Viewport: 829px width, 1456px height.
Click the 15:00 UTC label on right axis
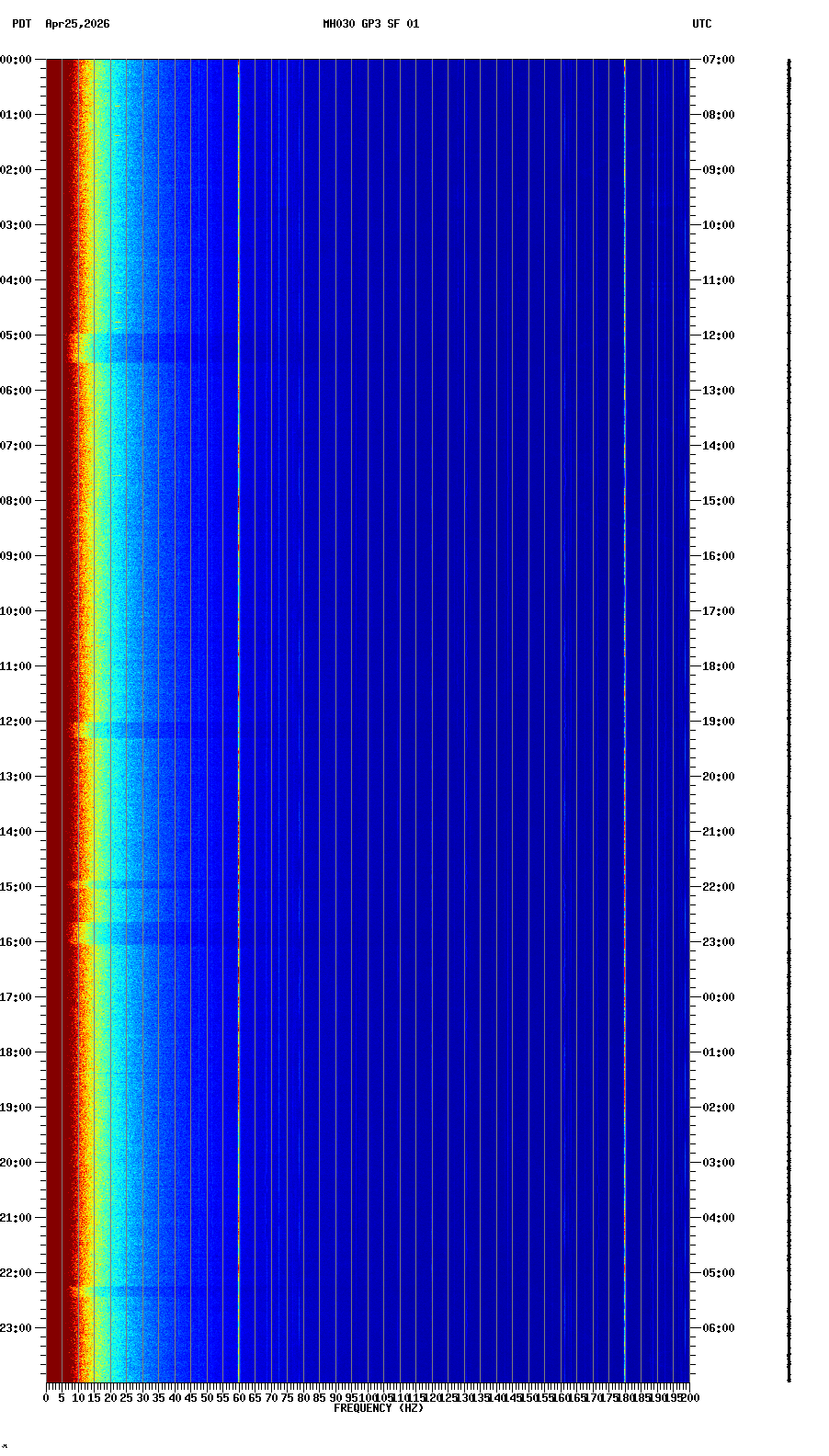click(719, 501)
